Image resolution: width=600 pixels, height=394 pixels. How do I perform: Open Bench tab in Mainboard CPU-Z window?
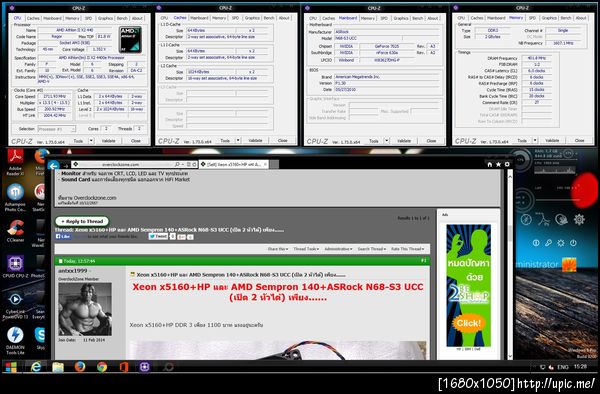click(417, 18)
